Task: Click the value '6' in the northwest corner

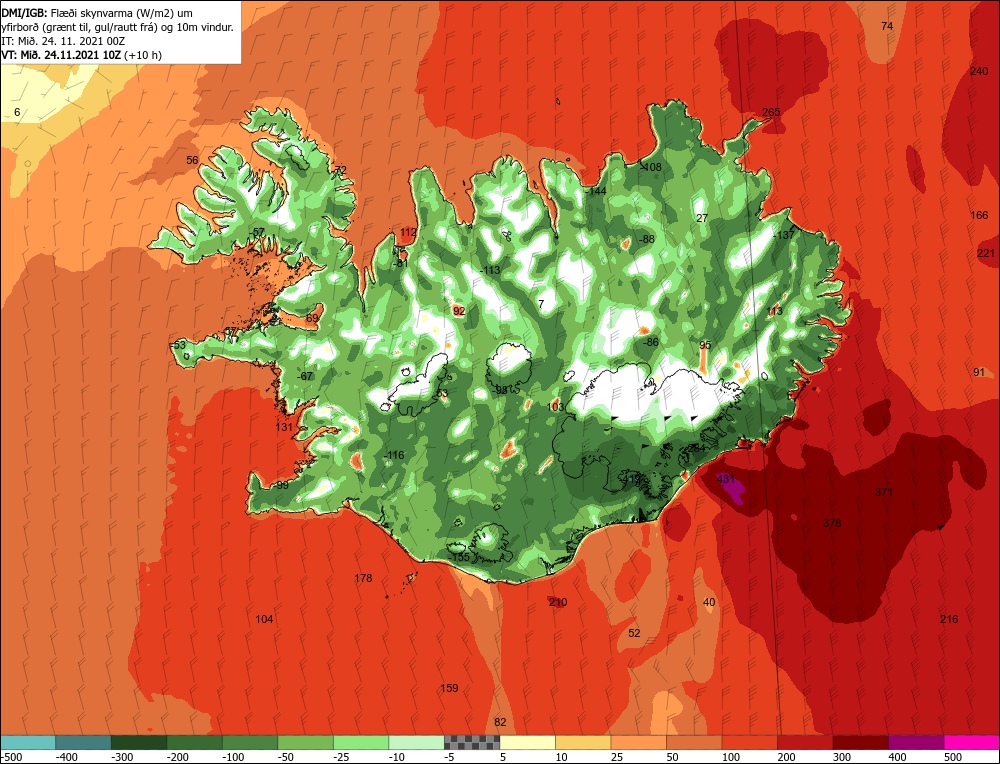Action: 17,112
